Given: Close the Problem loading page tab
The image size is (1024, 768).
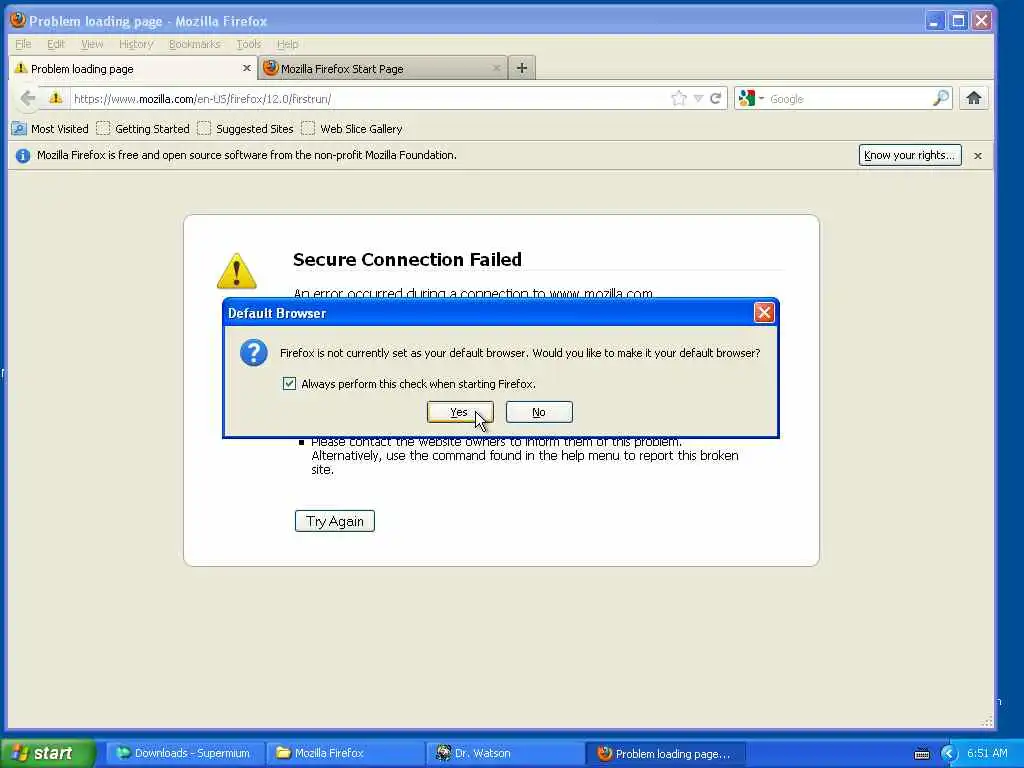Looking at the screenshot, I should tap(247, 68).
